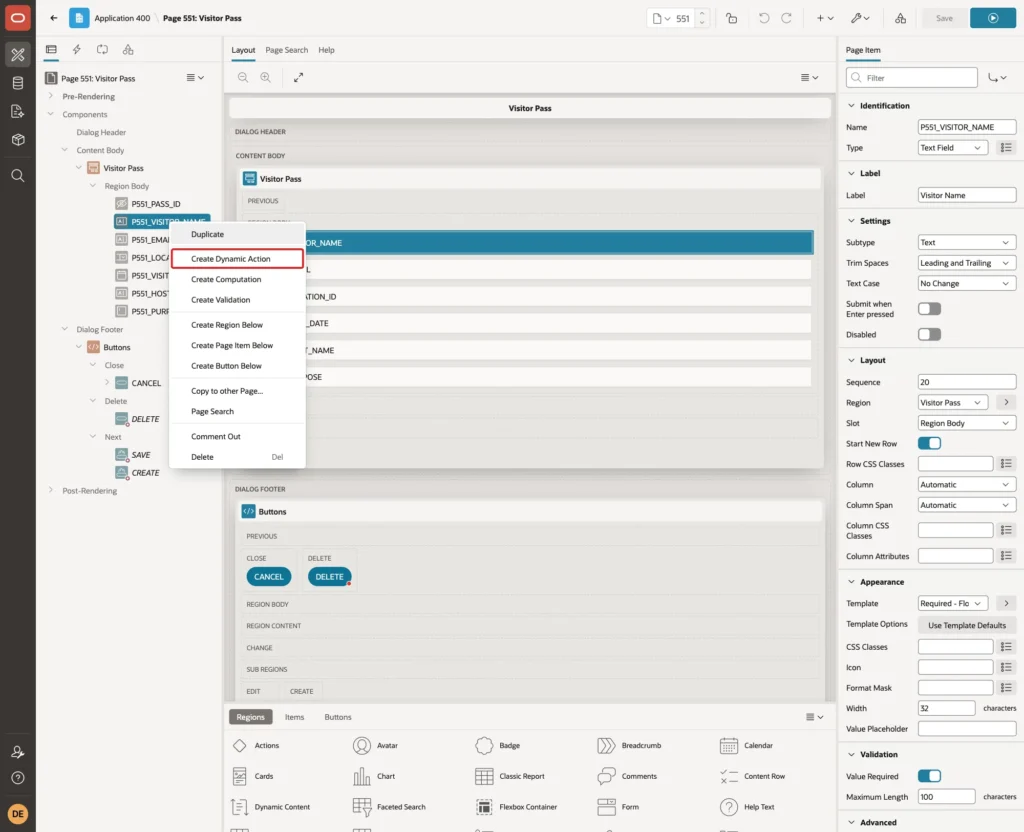This screenshot has width=1024, height=832.
Task: Switch to Help tab
Action: click(326, 50)
